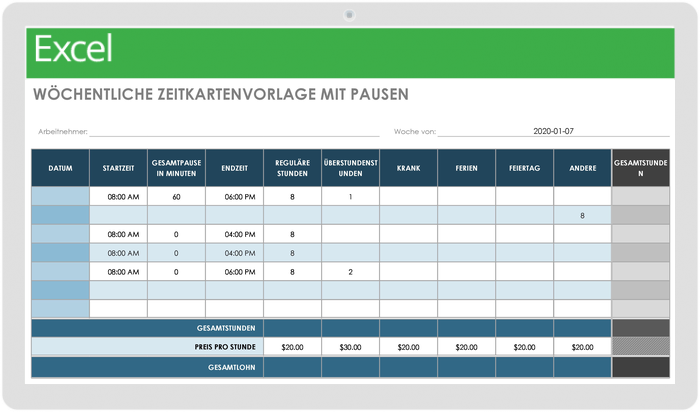Click the FEIERTAG column header
700x412 pixels.
click(525, 168)
